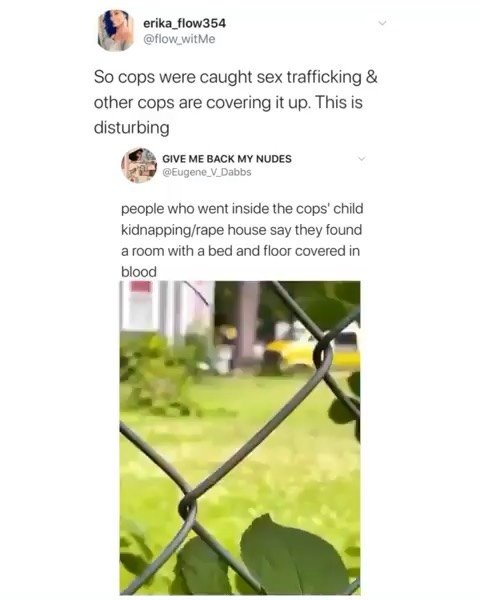Click the GIVE ME BACK MY NUDES name

(227, 158)
